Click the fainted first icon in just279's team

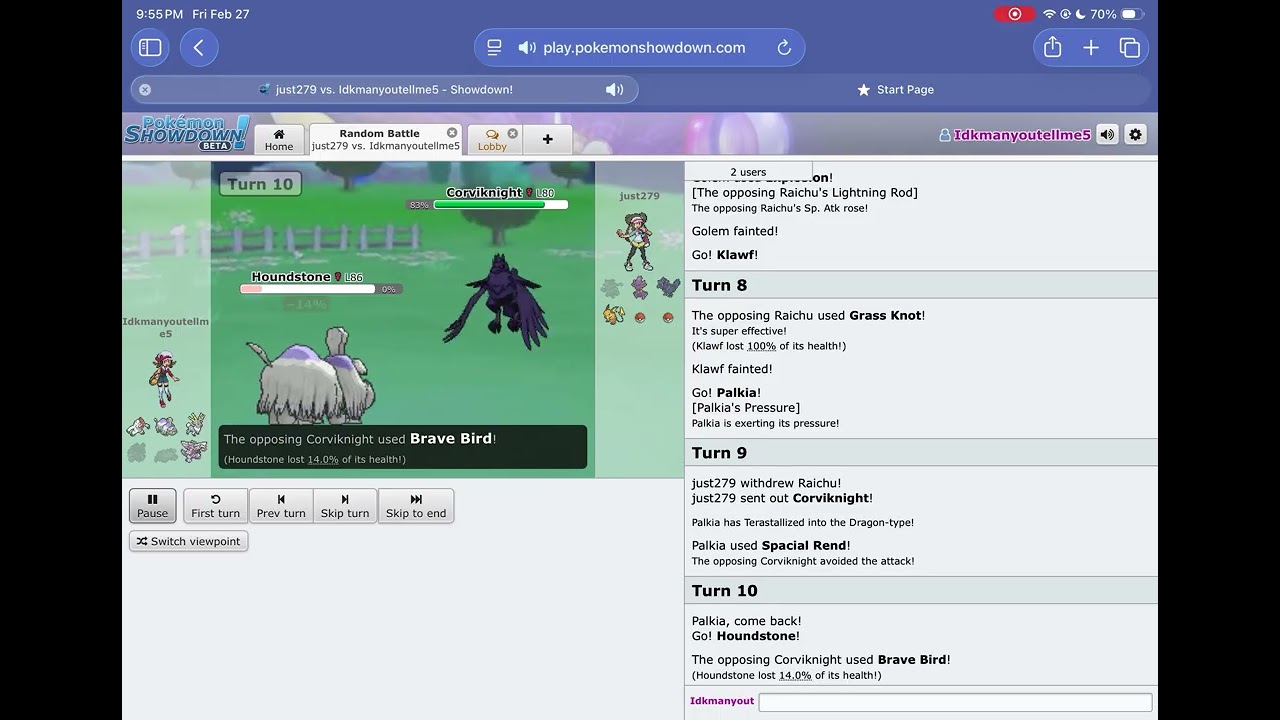611,288
